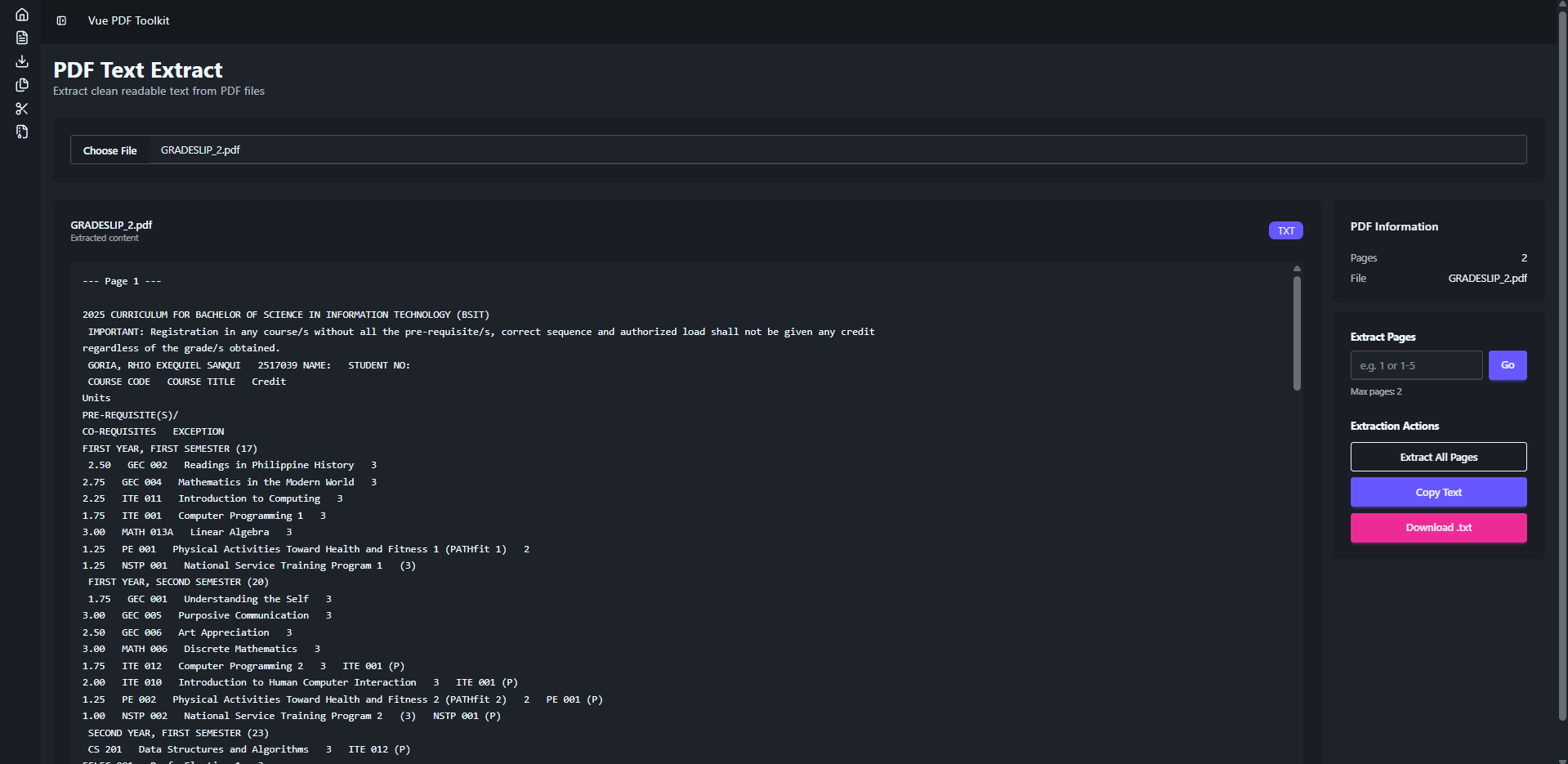Click the page scrollbar on the right edge
1568x764 pixels.
pyautogui.click(x=1562, y=368)
